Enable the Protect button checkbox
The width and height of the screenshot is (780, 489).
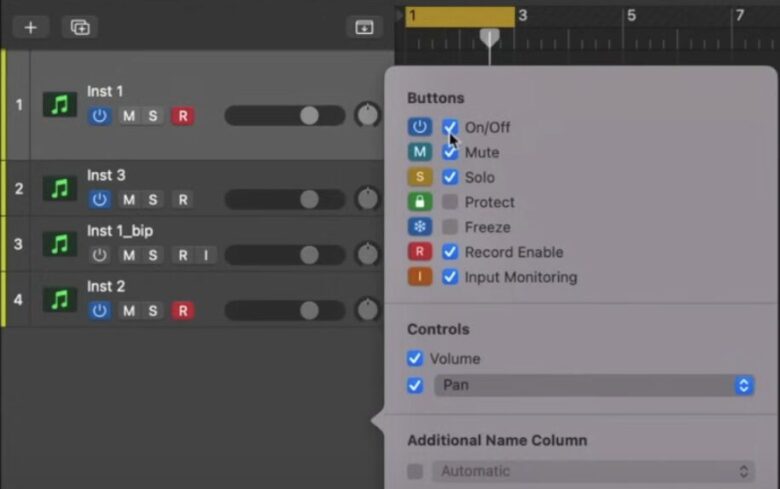coord(450,202)
